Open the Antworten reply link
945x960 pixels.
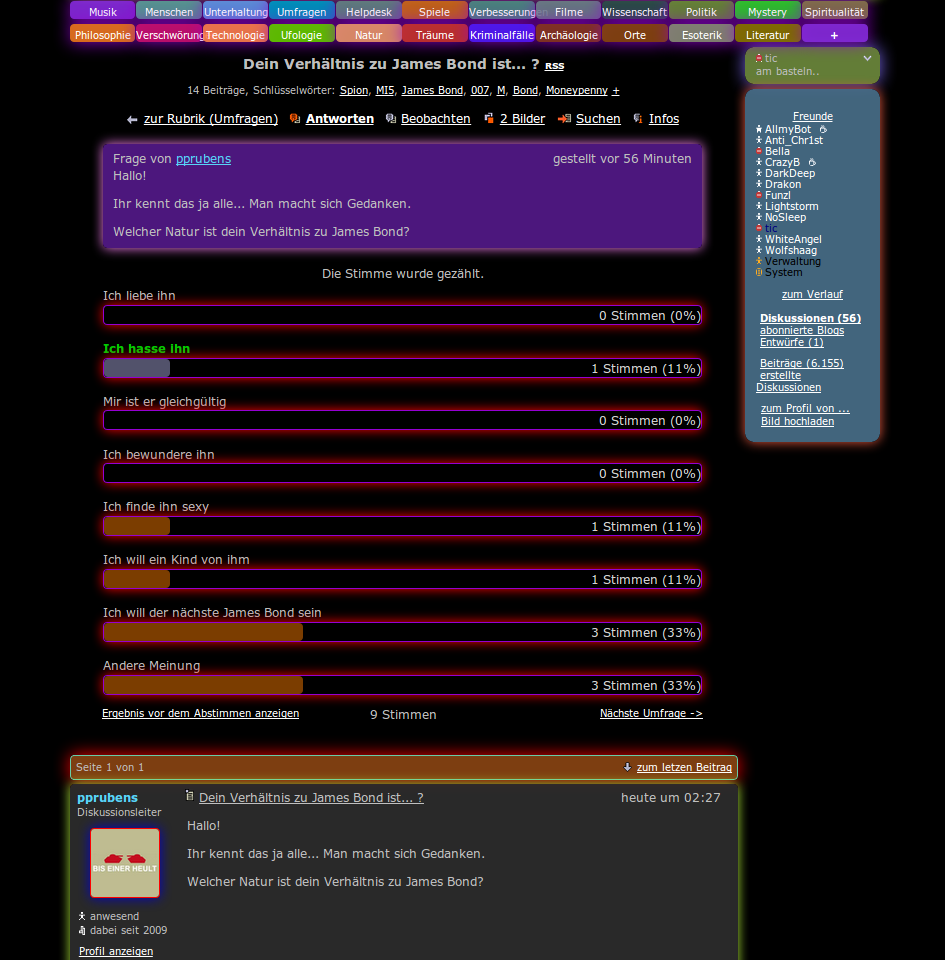[x=340, y=119]
